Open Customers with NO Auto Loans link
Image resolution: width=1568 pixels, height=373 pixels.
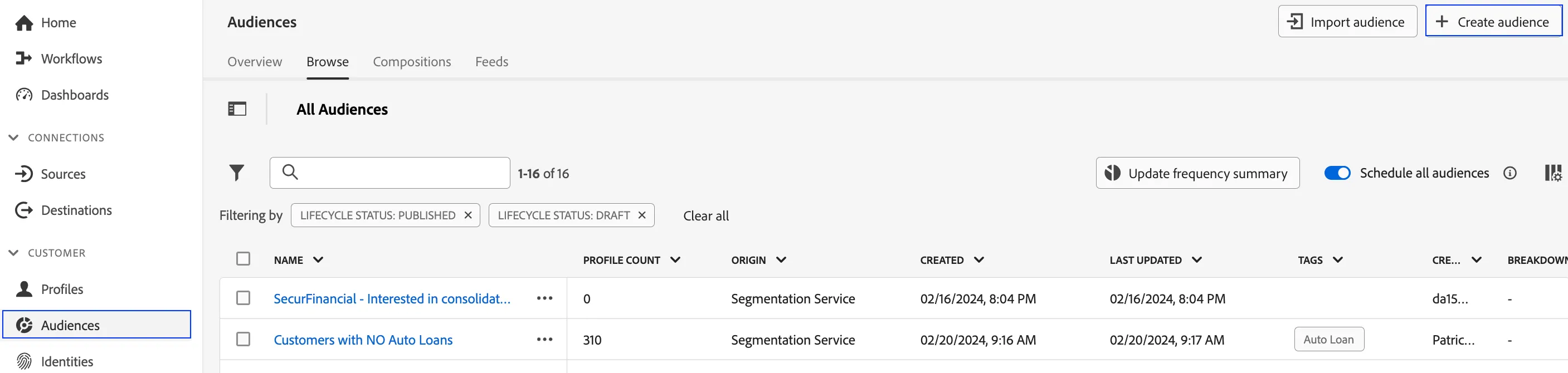(363, 340)
